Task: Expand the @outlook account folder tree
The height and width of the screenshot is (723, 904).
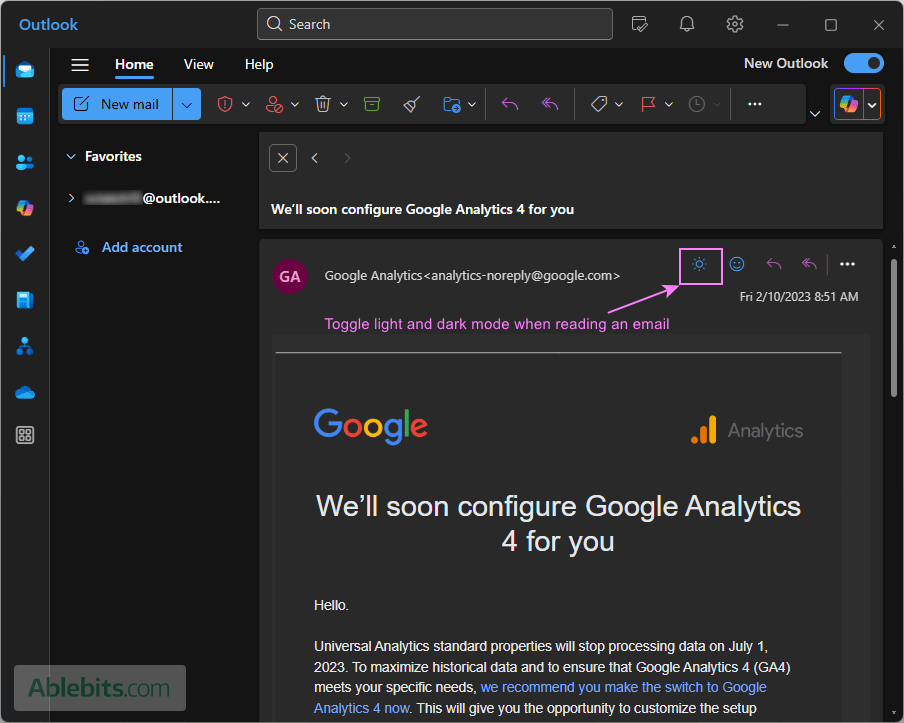Action: (71, 198)
